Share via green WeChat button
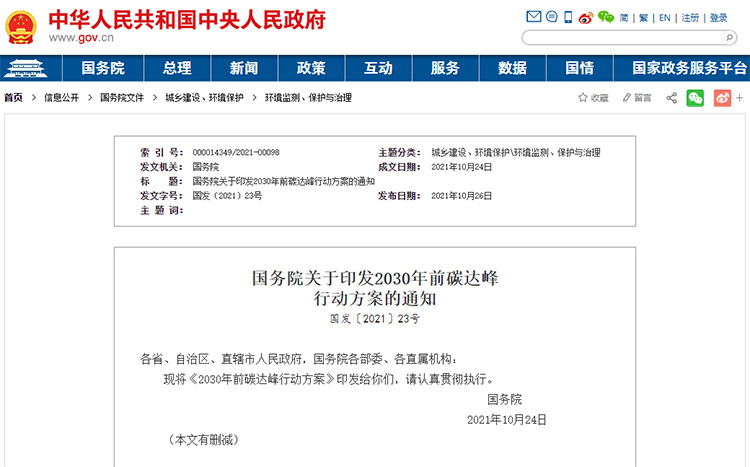Screen dimensions: 750x467 coord(695,98)
